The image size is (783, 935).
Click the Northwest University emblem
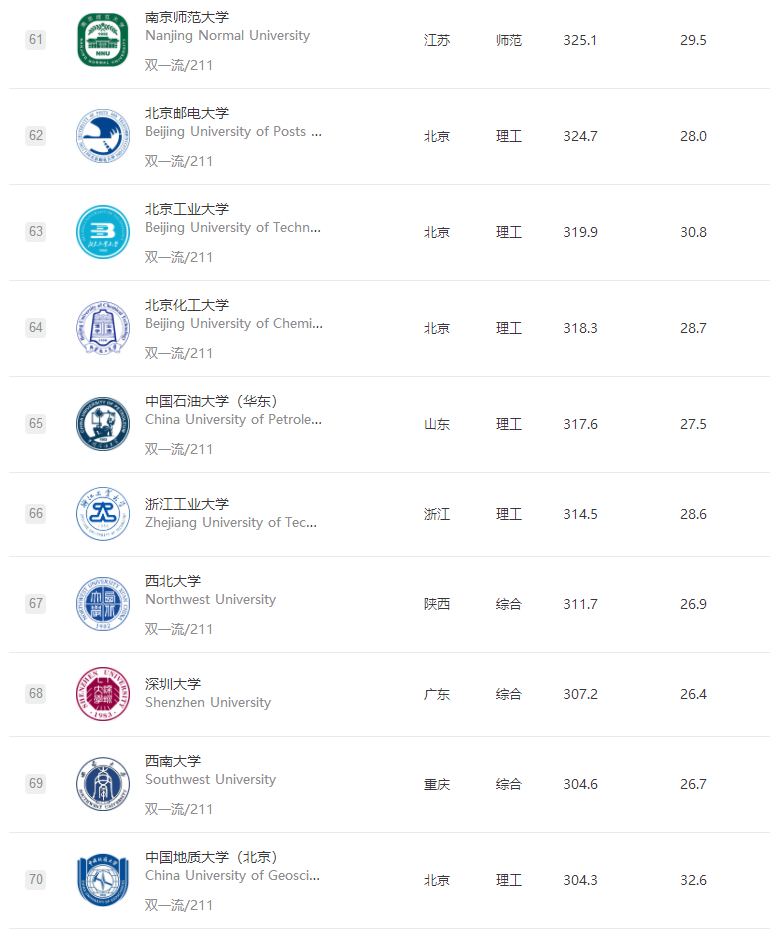point(103,605)
